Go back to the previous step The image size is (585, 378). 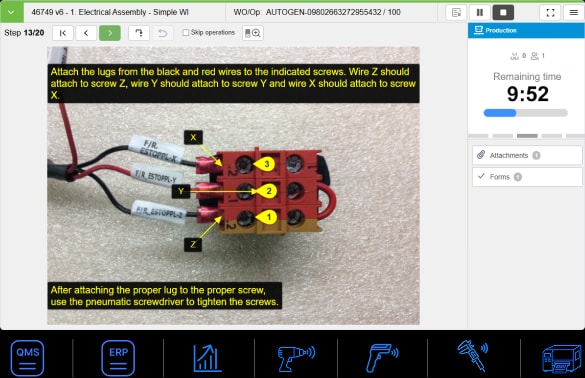86,33
